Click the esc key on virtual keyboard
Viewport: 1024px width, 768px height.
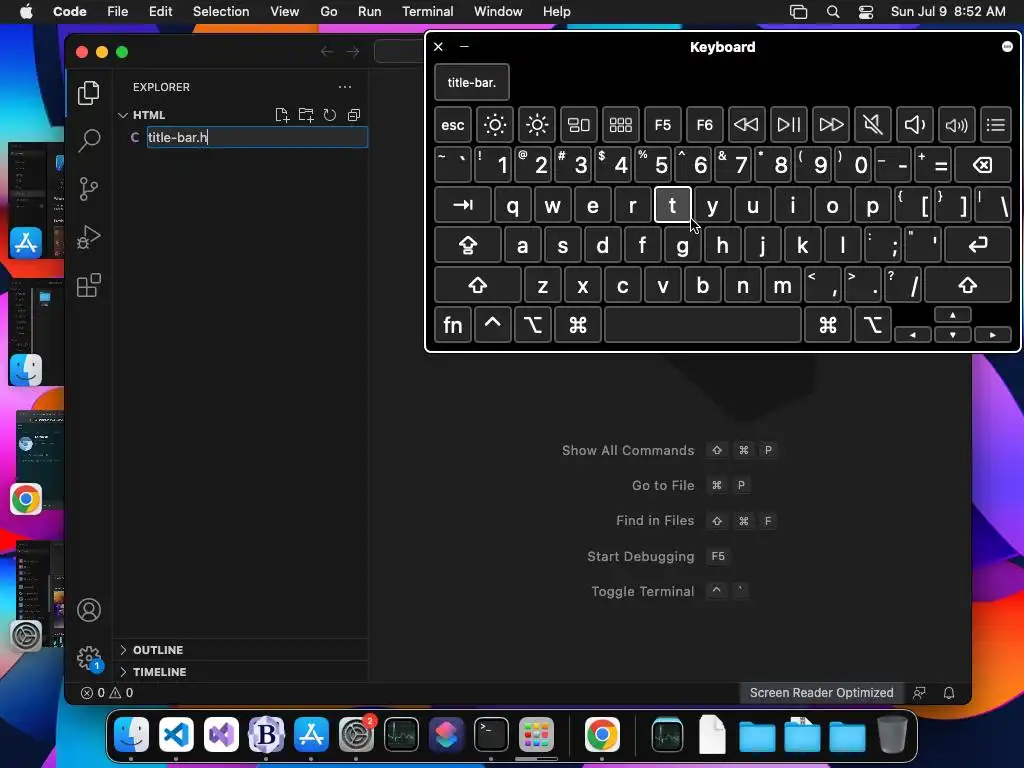point(453,125)
